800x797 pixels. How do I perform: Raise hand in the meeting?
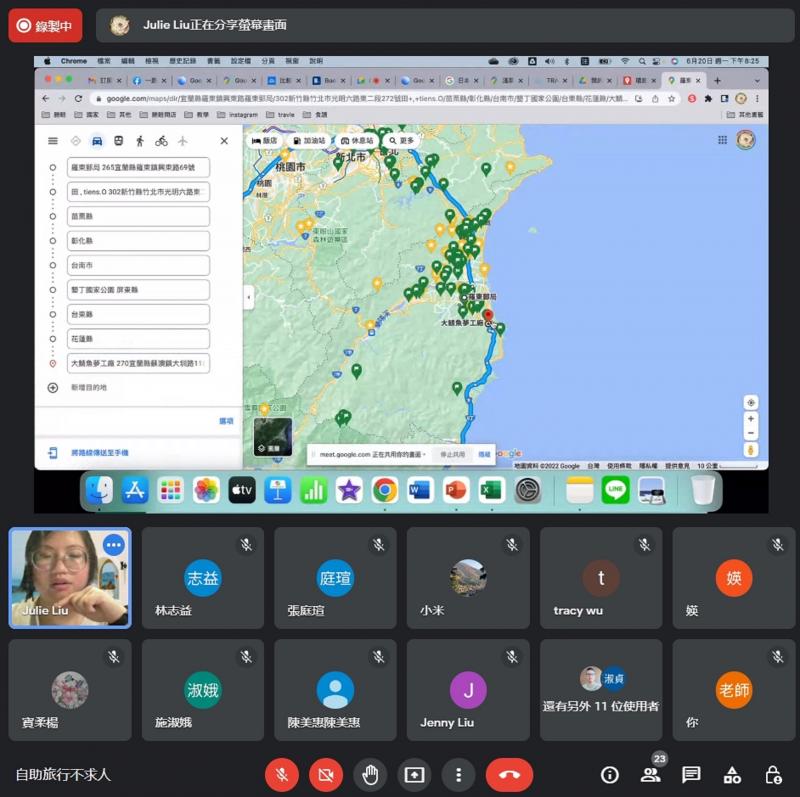[x=370, y=774]
